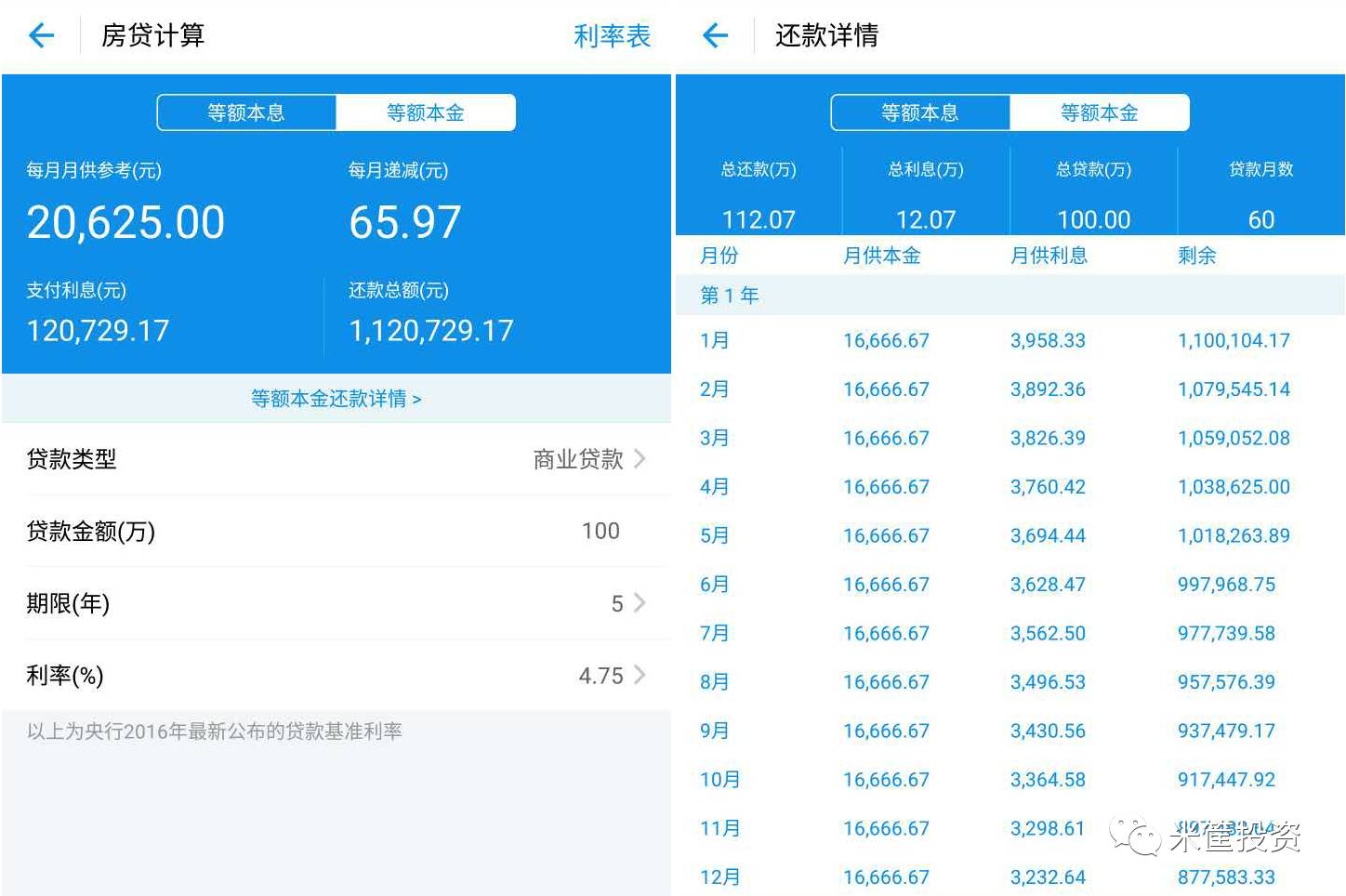Tap 2月 interest 3,892.36
1346x896 pixels.
tap(1048, 389)
